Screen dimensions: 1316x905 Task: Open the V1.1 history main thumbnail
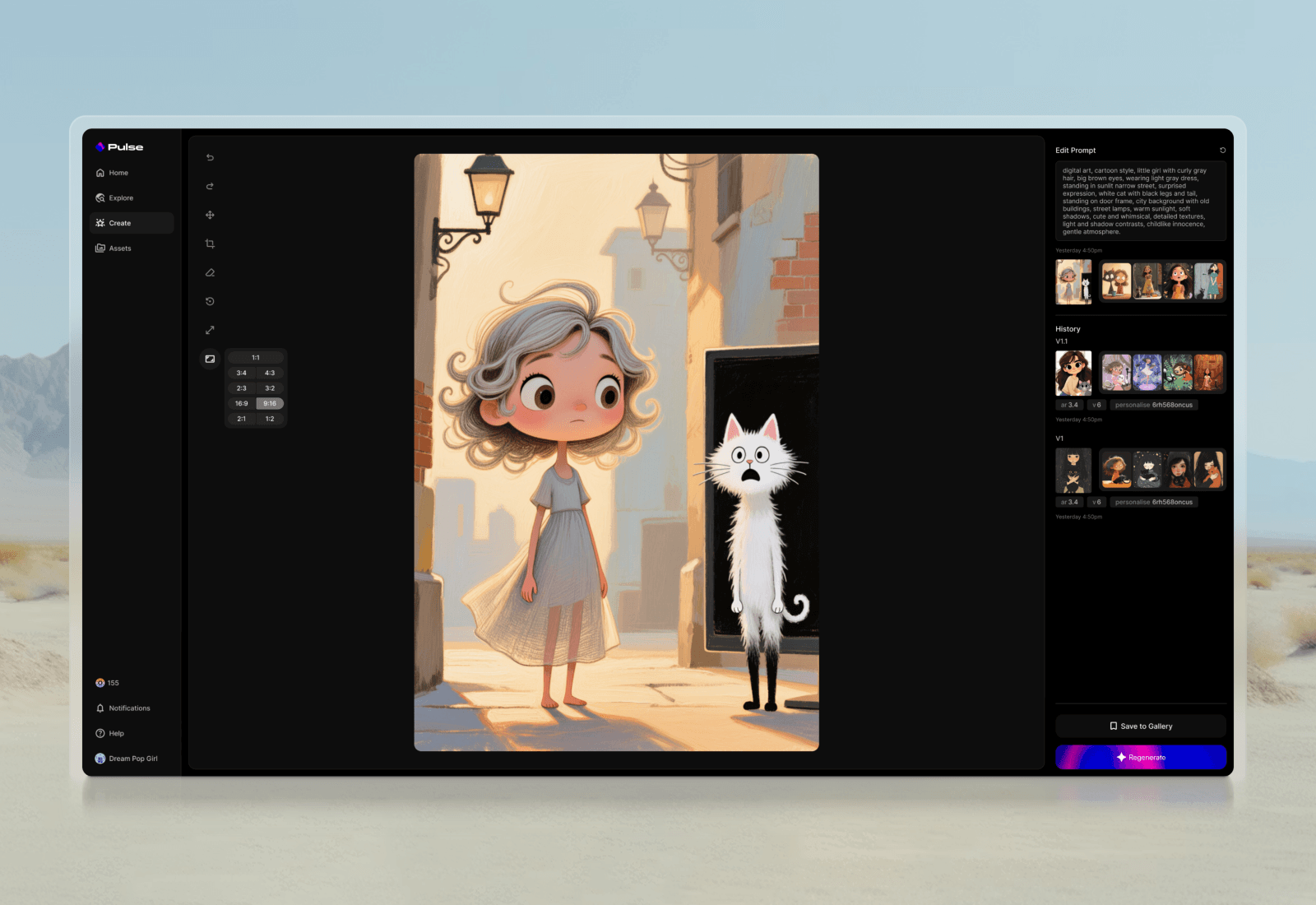coord(1073,374)
